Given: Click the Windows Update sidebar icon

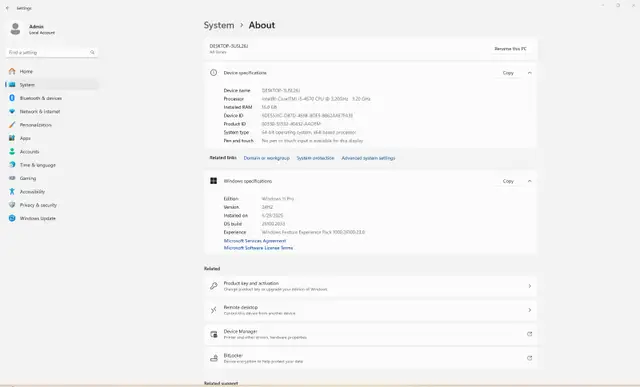Looking at the screenshot, I should (x=12, y=218).
